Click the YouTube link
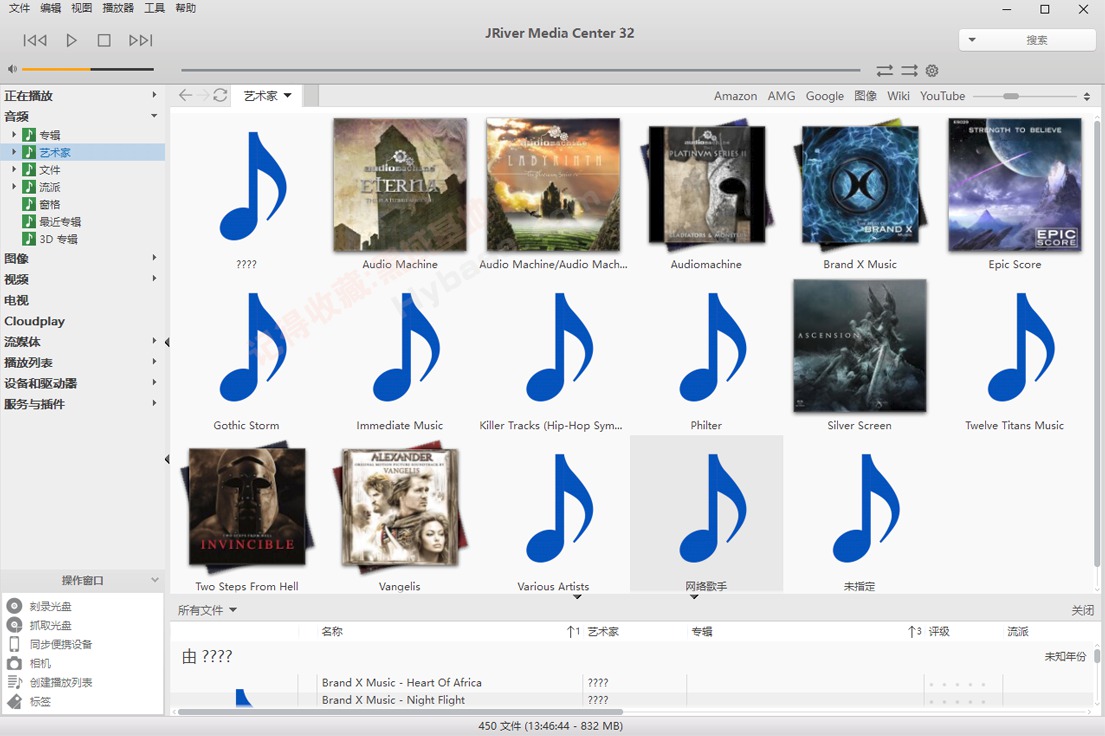The width and height of the screenshot is (1105, 736). [x=942, y=96]
